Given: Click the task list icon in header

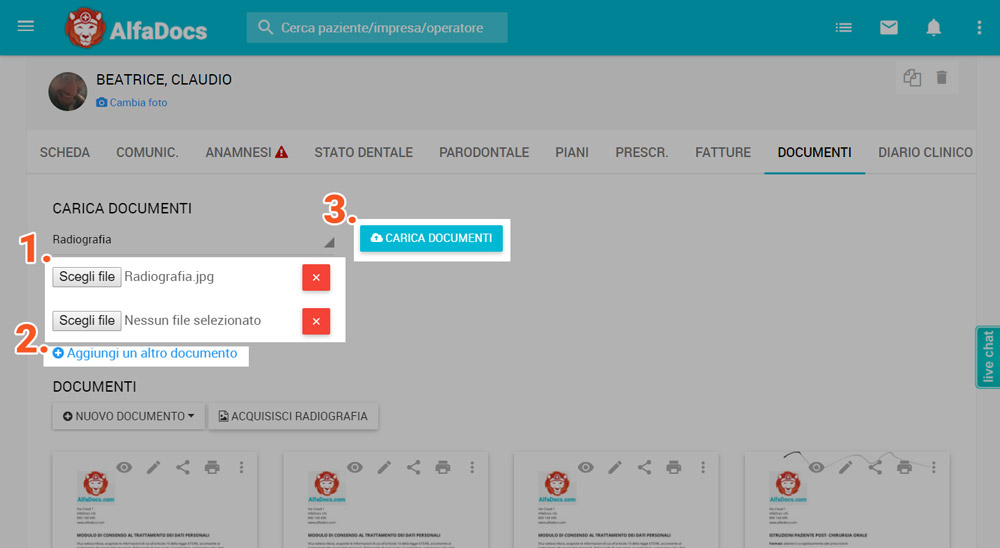Looking at the screenshot, I should coord(844,28).
